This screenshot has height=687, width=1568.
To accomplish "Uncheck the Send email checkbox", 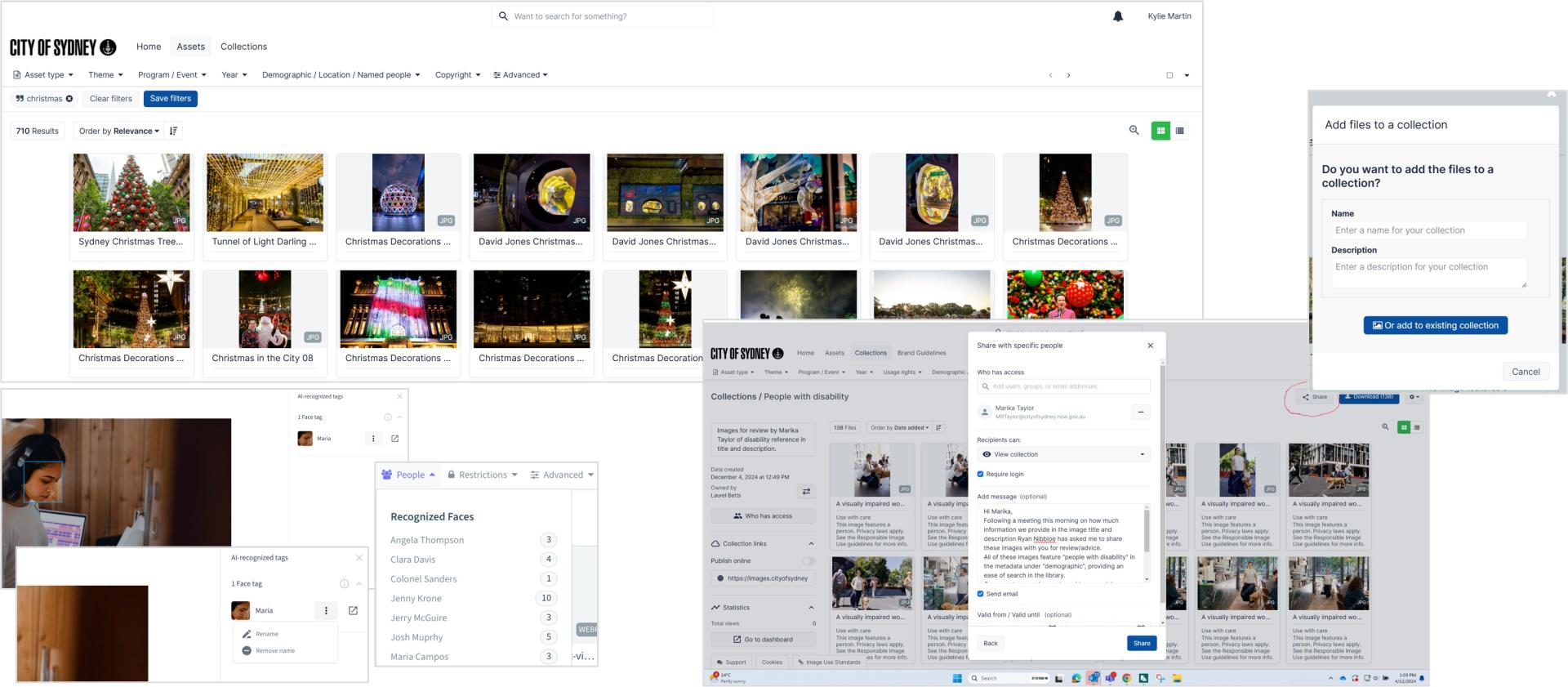I will point(981,594).
